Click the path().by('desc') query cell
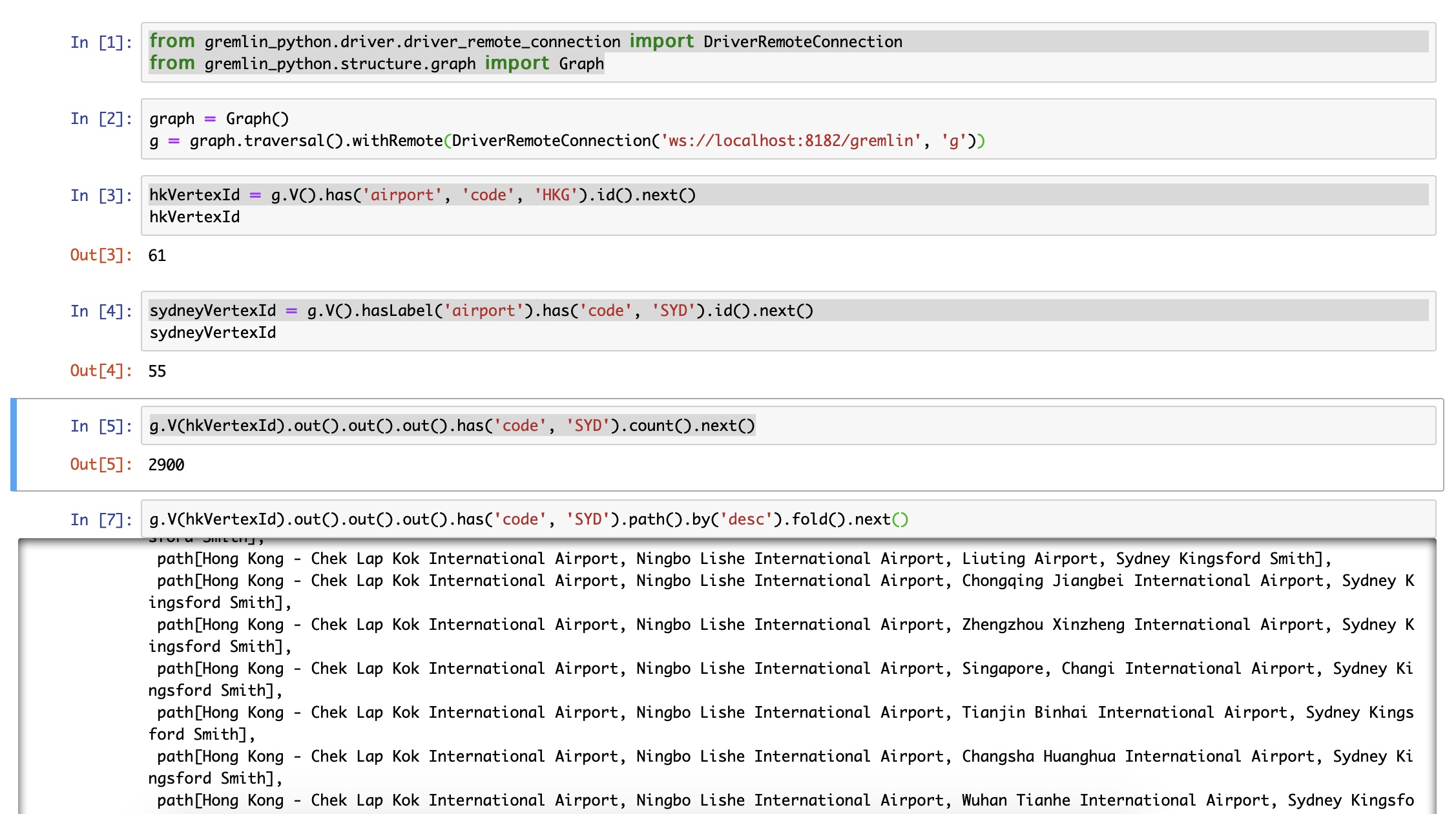 528,519
